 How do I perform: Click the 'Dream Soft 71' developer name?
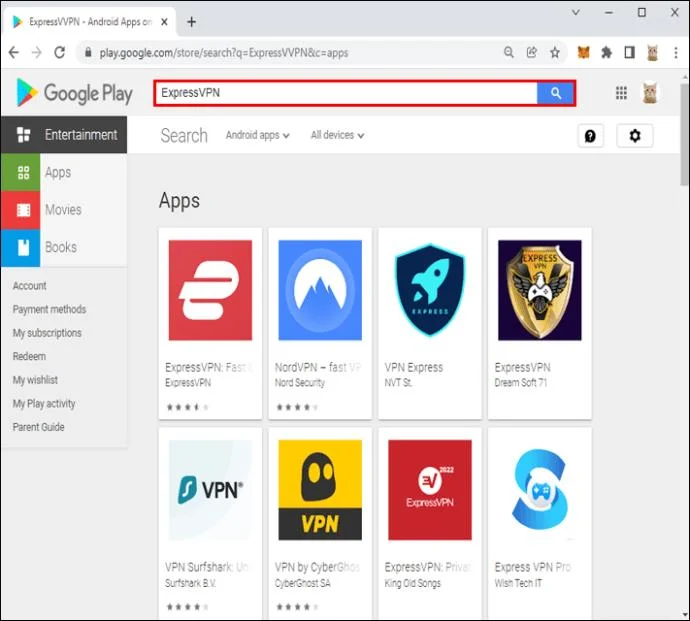pyautogui.click(x=521, y=382)
